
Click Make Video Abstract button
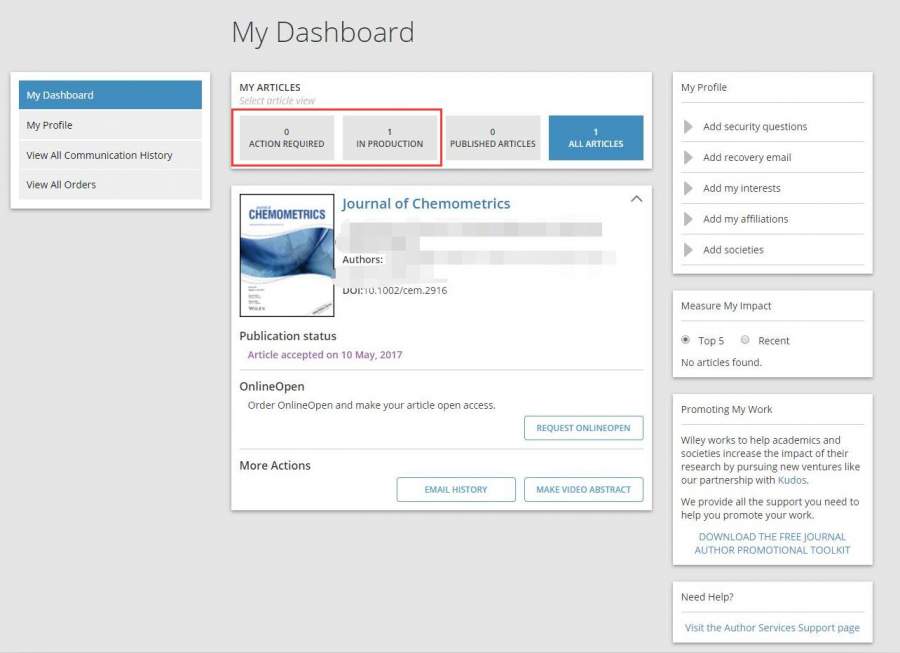pyautogui.click(x=583, y=489)
